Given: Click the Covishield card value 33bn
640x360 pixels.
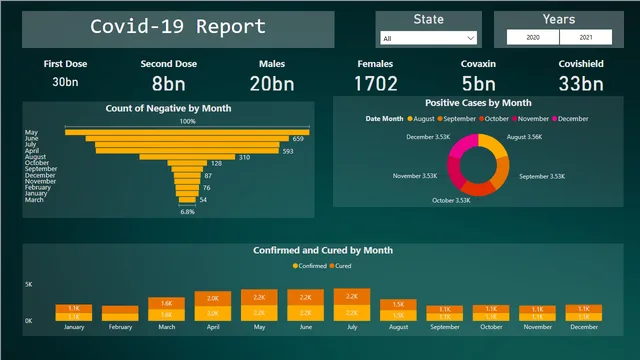Looking at the screenshot, I should point(581,84).
